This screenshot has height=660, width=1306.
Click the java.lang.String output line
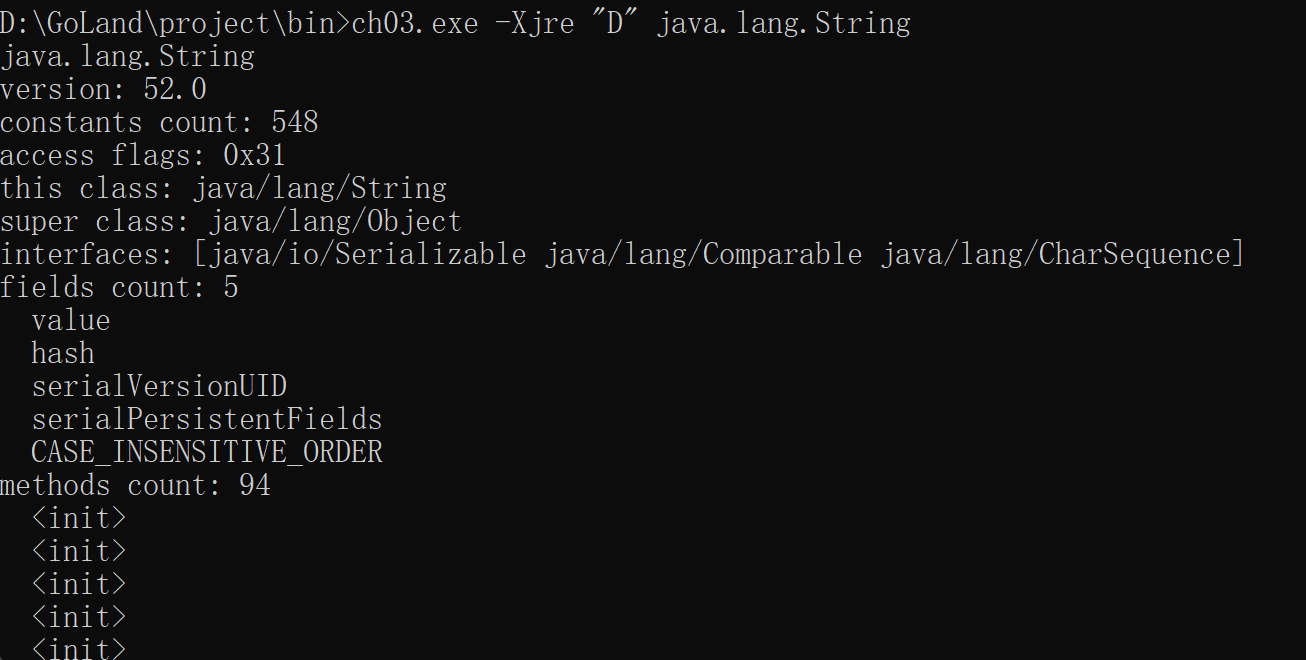[128, 57]
